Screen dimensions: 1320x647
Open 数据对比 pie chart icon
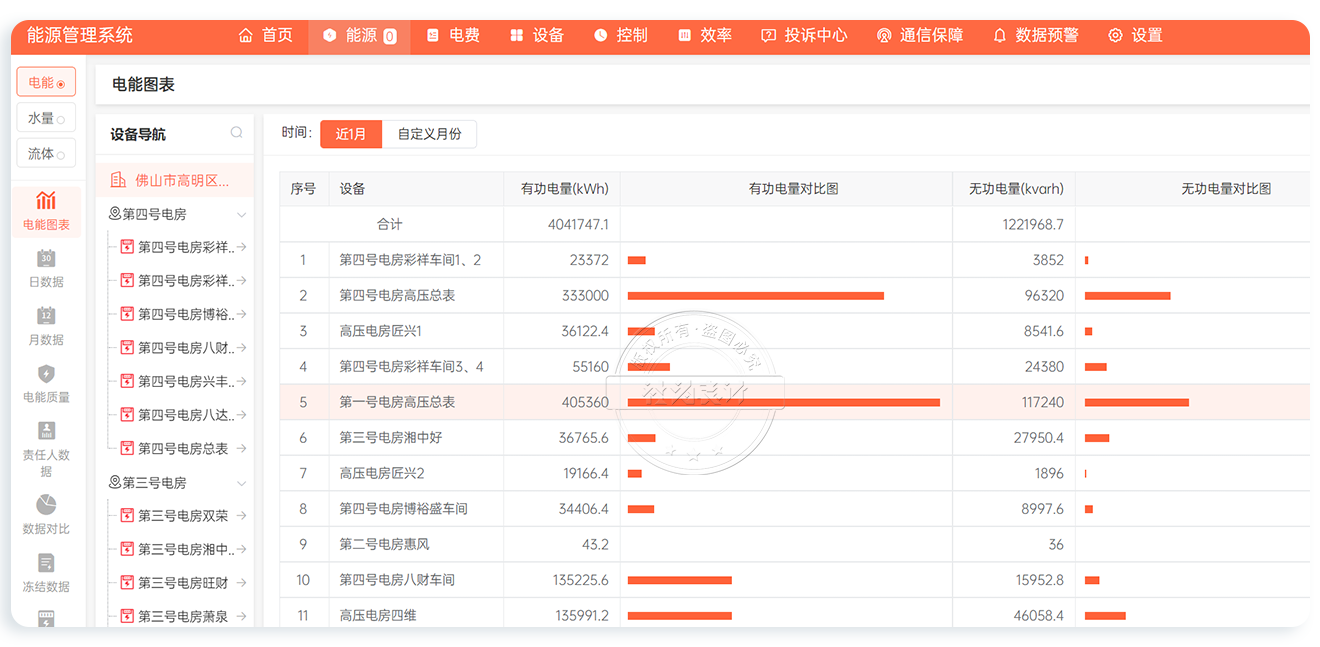point(46,504)
